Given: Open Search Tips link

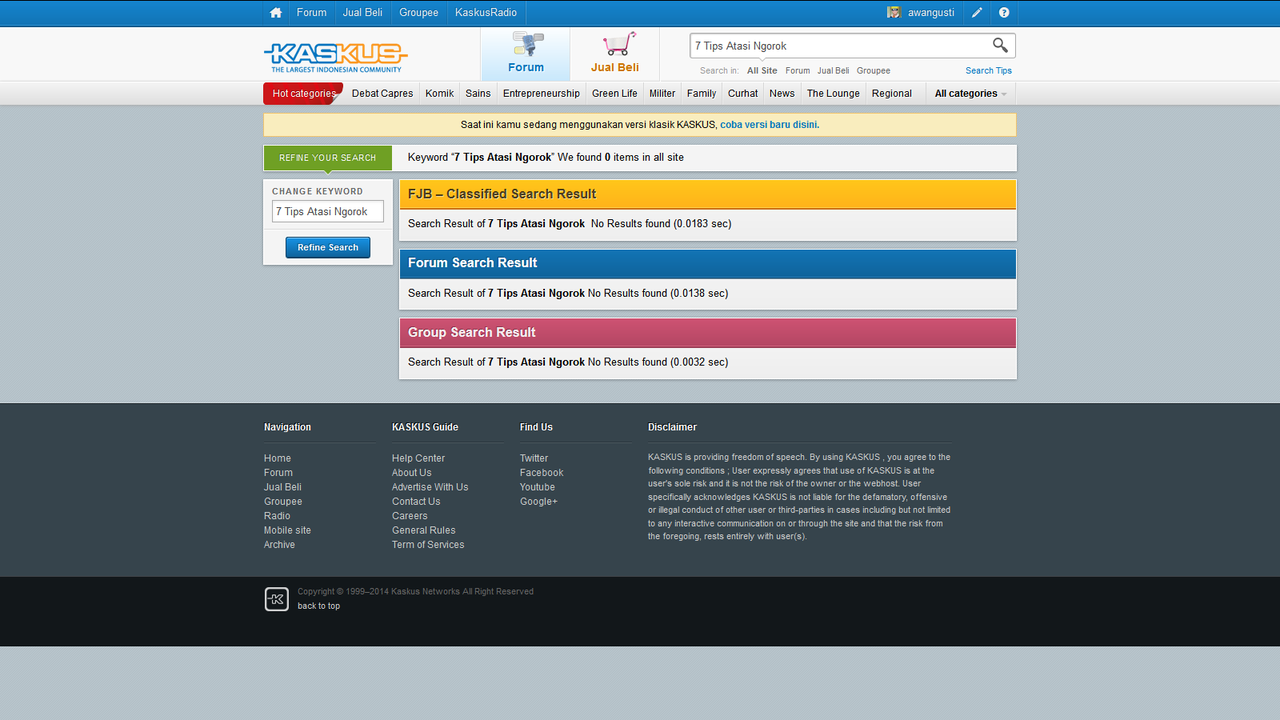Looking at the screenshot, I should click(x=989, y=71).
